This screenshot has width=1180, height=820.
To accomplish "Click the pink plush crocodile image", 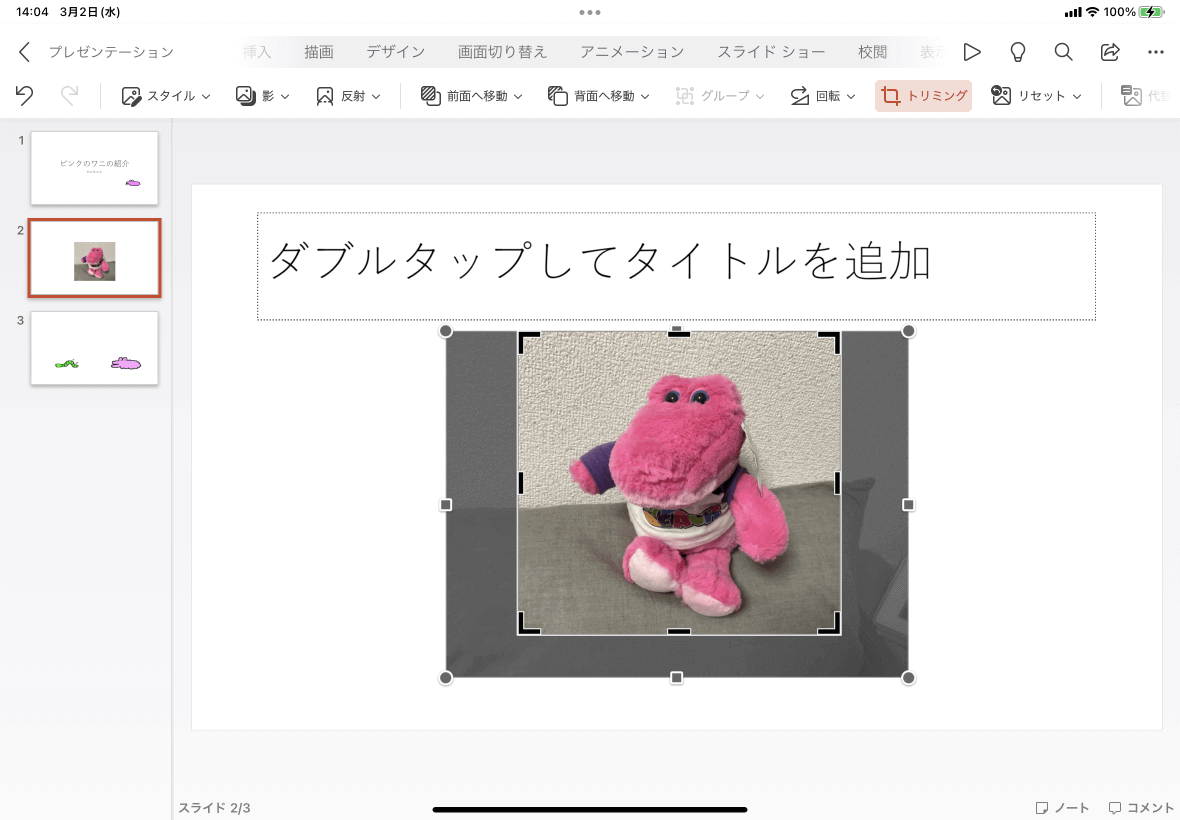I will coord(679,483).
